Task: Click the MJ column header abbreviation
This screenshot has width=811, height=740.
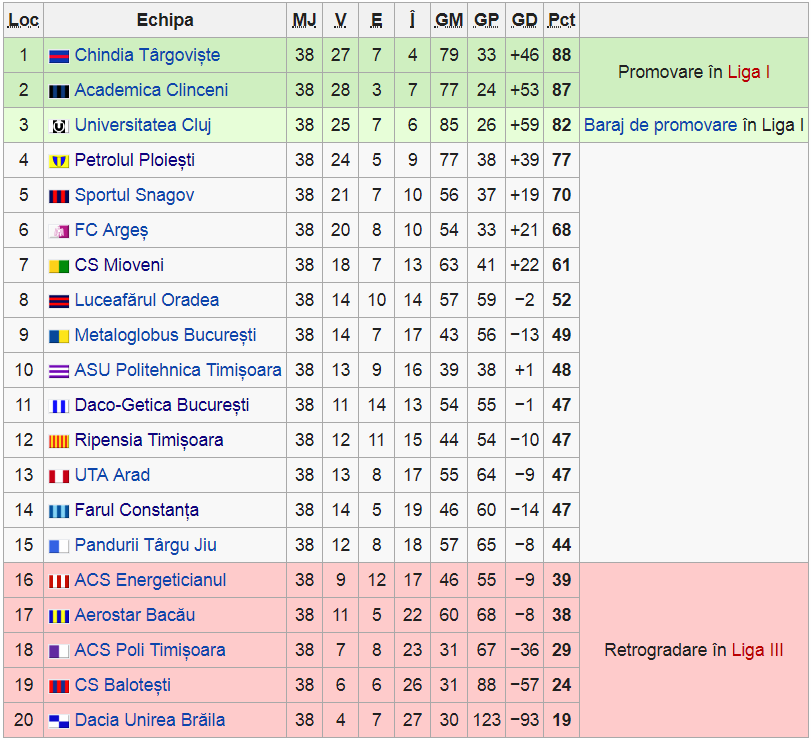Action: 304,20
